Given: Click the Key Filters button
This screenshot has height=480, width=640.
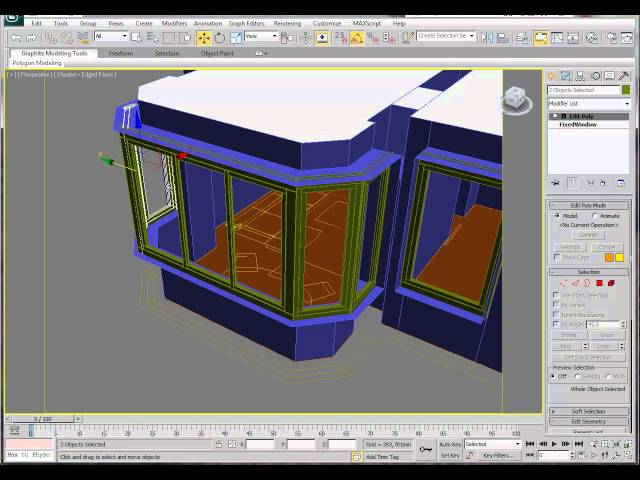Looking at the screenshot, I should coord(498,455).
